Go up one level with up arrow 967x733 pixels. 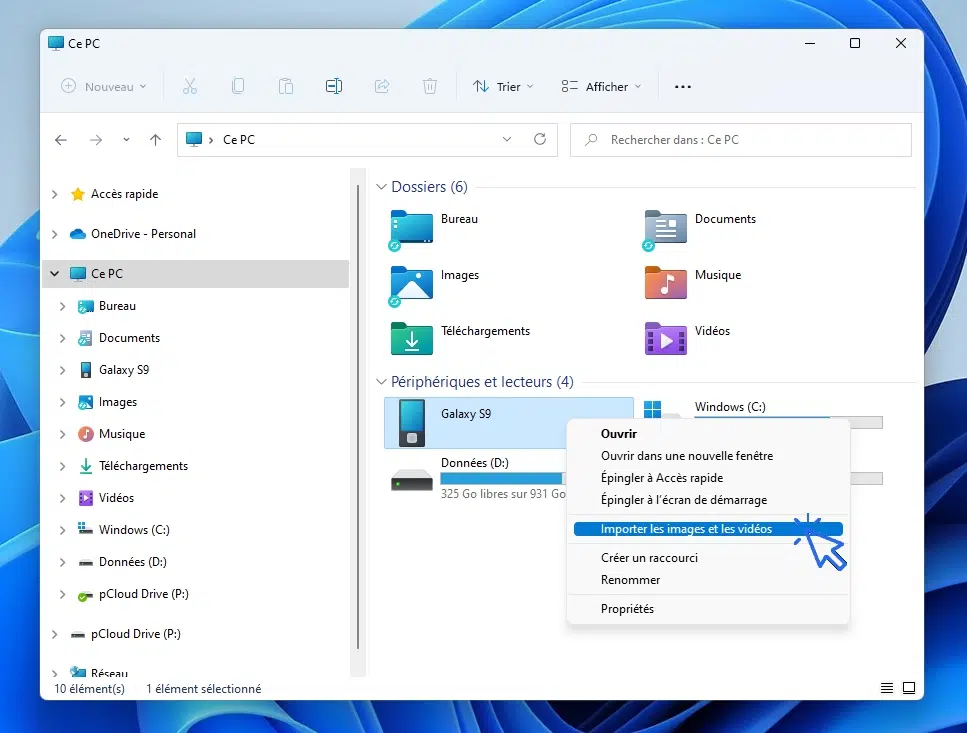click(155, 140)
